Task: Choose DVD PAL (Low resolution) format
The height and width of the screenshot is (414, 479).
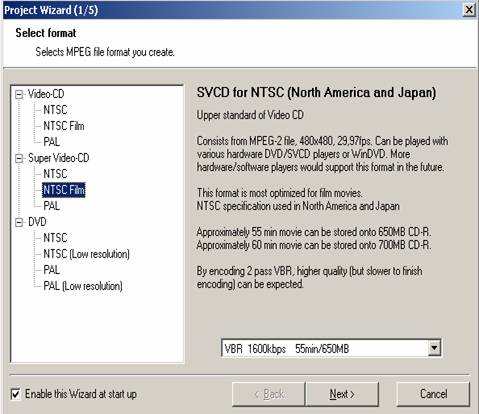Action: (83, 286)
